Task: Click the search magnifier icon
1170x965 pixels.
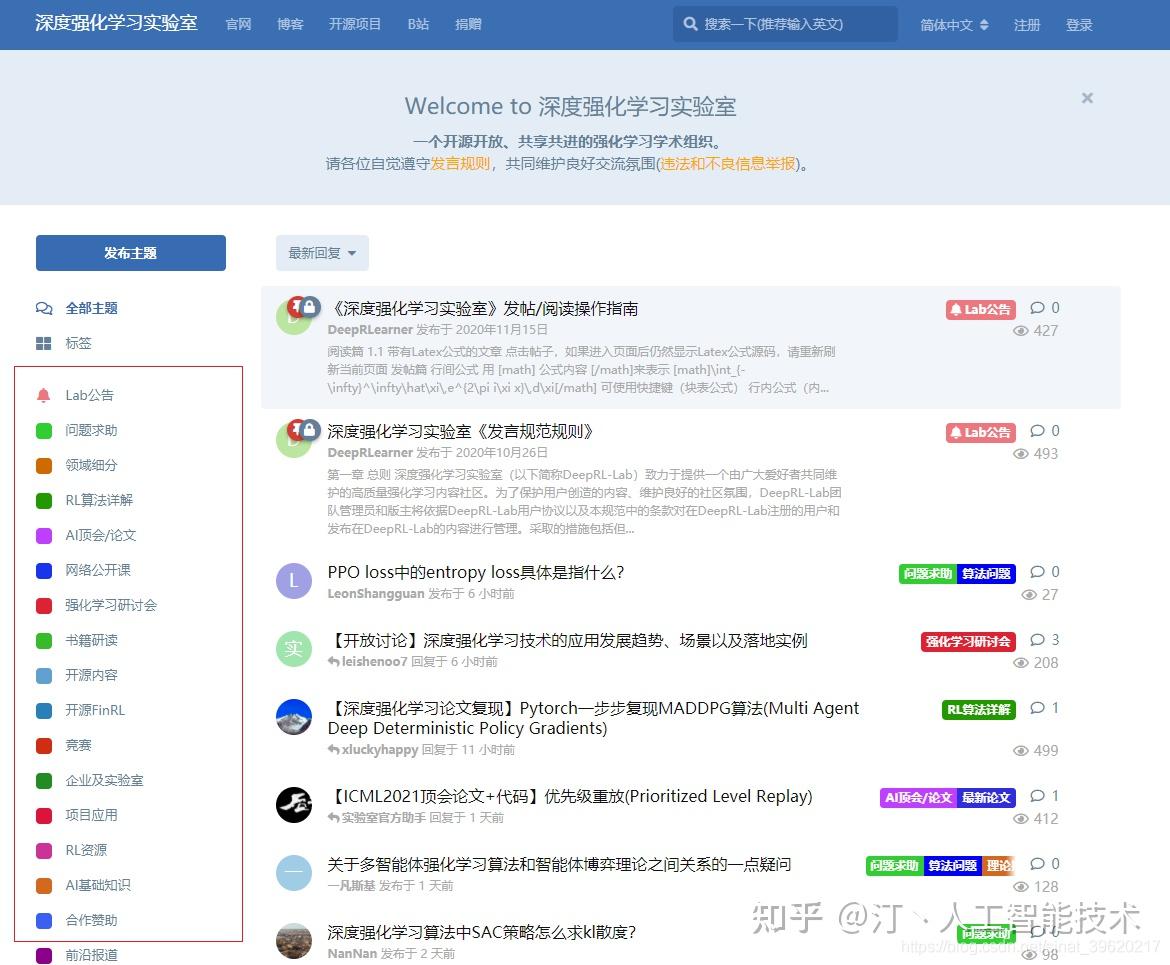Action: tap(689, 24)
